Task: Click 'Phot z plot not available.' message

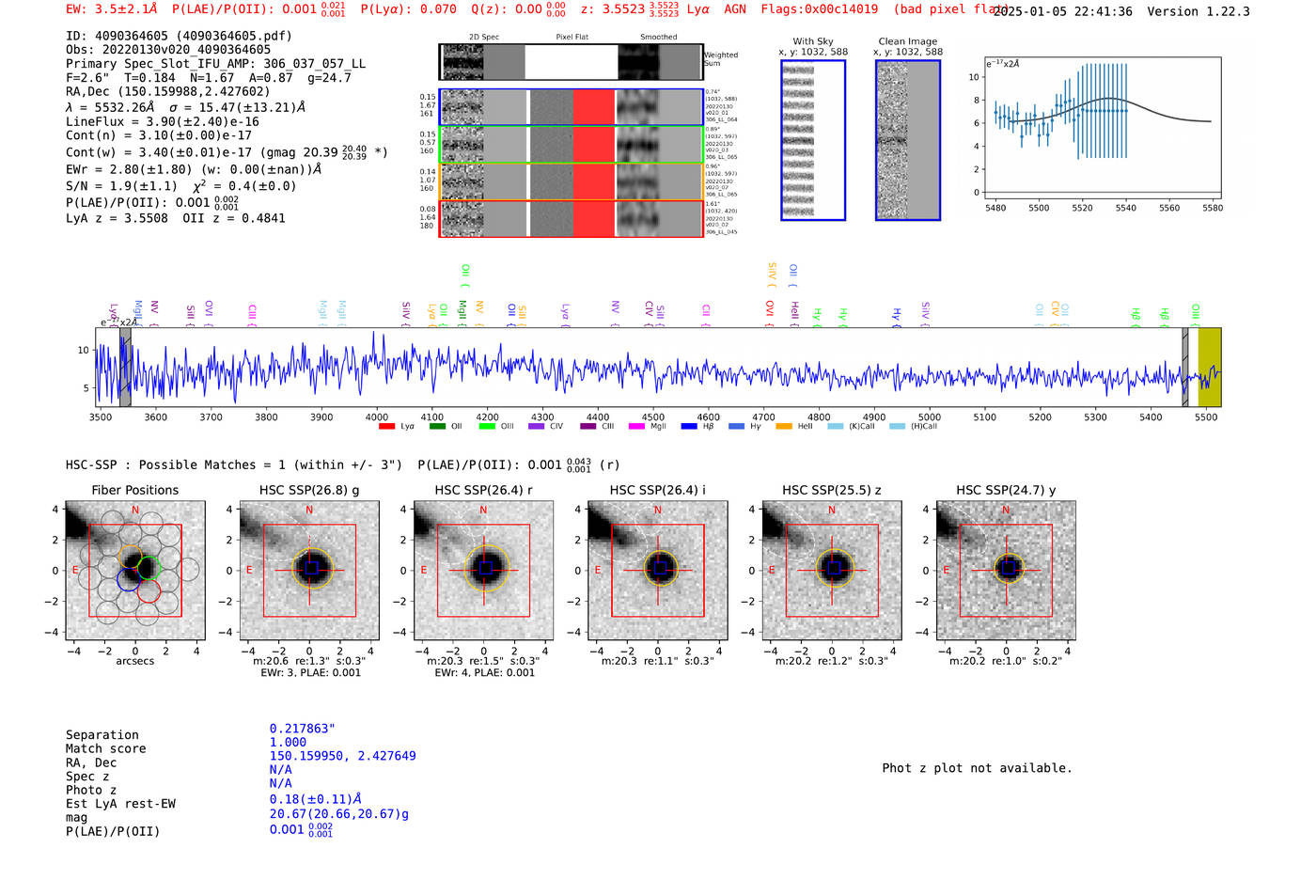Action: click(x=978, y=768)
